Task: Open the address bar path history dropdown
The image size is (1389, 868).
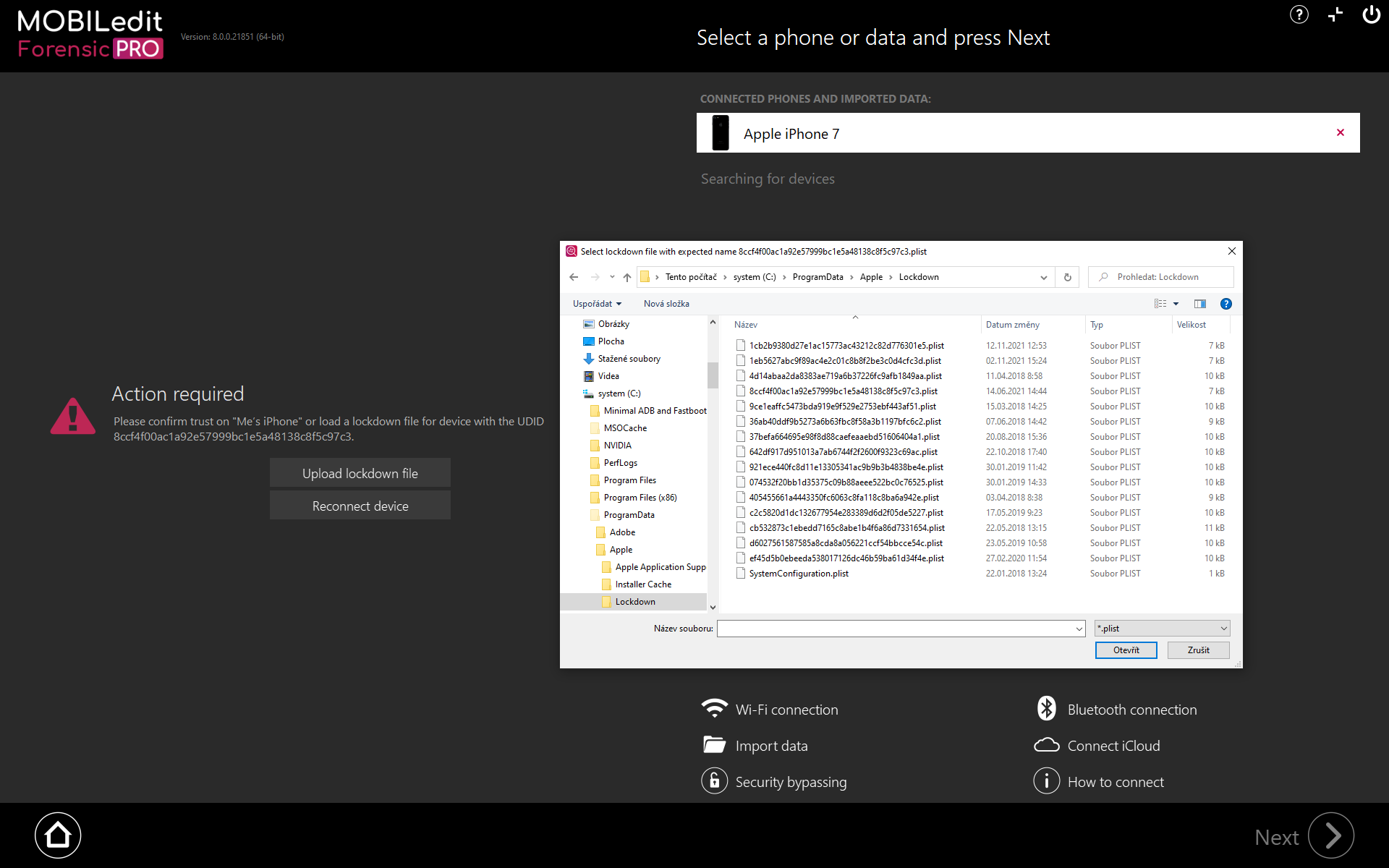Action: pyautogui.click(x=1043, y=277)
